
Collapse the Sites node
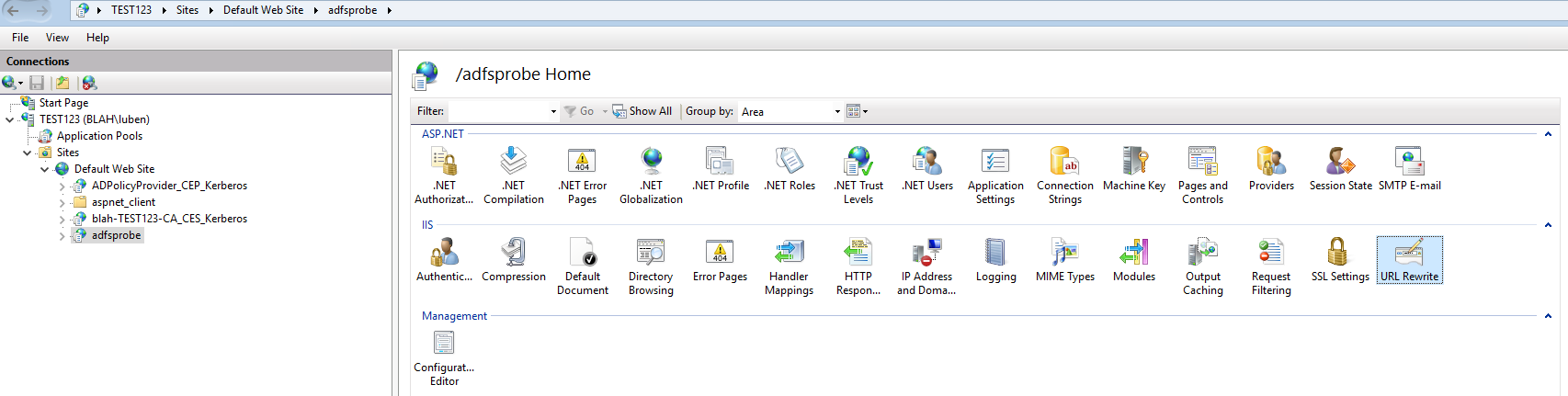tap(27, 153)
